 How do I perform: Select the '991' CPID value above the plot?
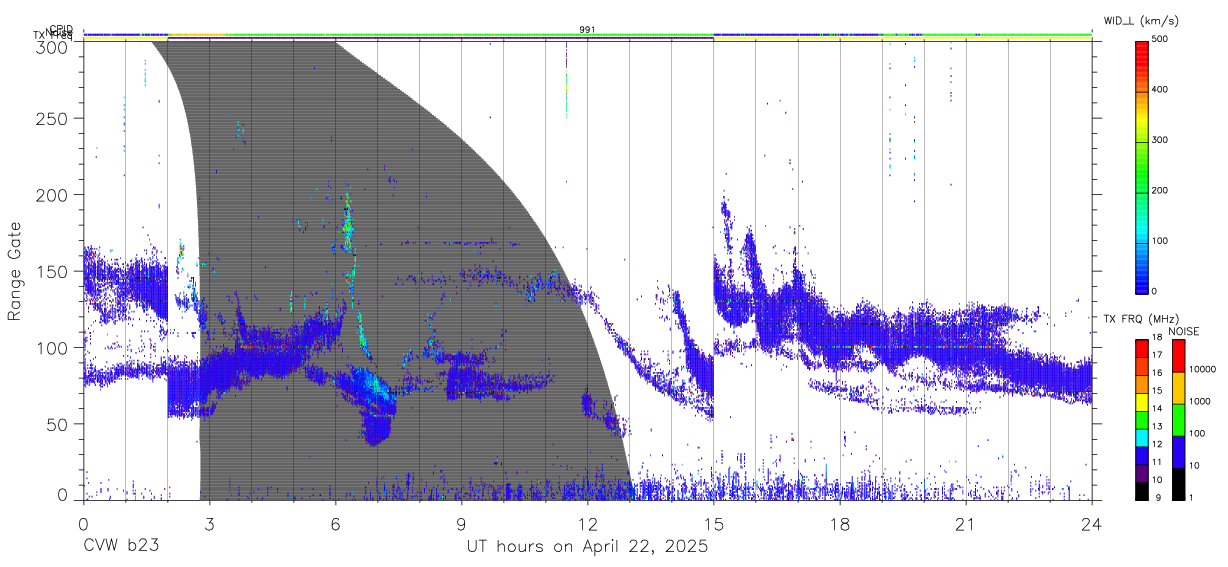click(x=587, y=30)
